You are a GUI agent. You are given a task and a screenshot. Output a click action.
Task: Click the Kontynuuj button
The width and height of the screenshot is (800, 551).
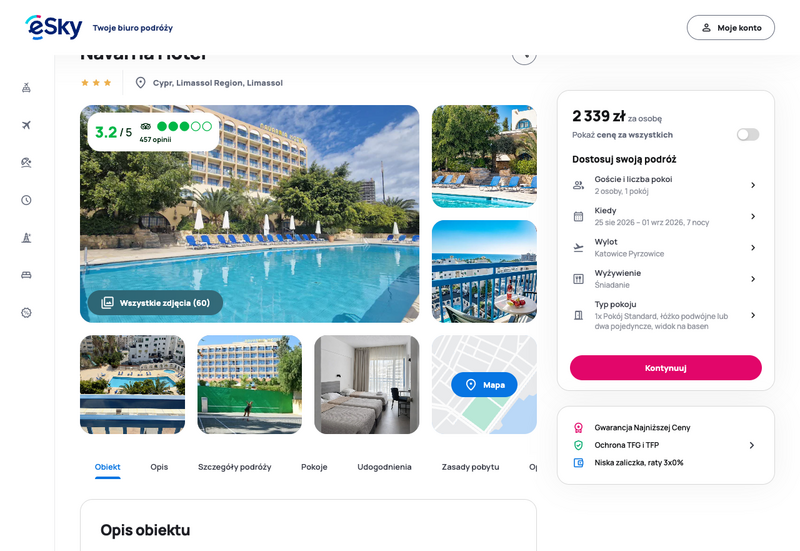(x=666, y=368)
